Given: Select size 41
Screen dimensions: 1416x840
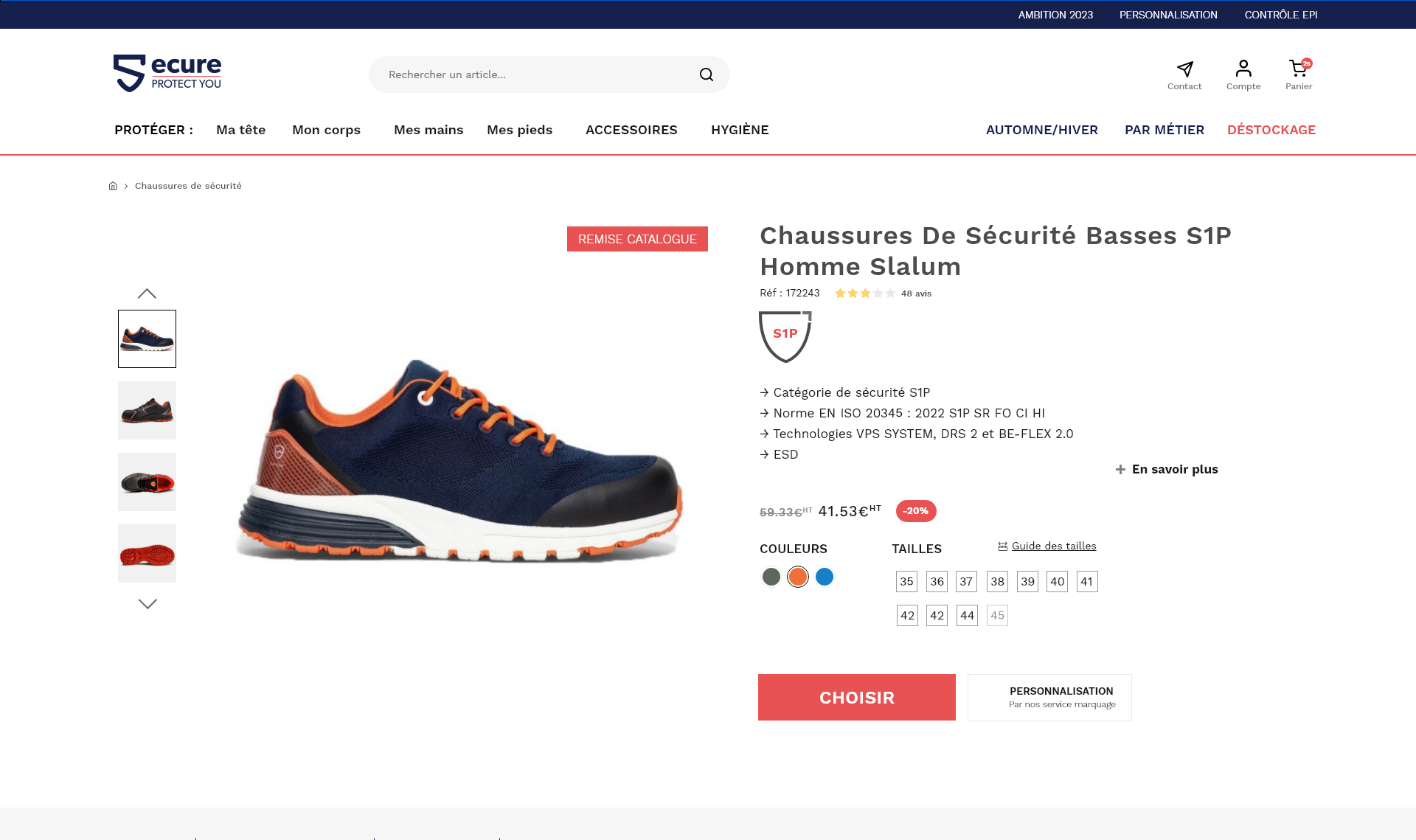Looking at the screenshot, I should [x=1087, y=582].
